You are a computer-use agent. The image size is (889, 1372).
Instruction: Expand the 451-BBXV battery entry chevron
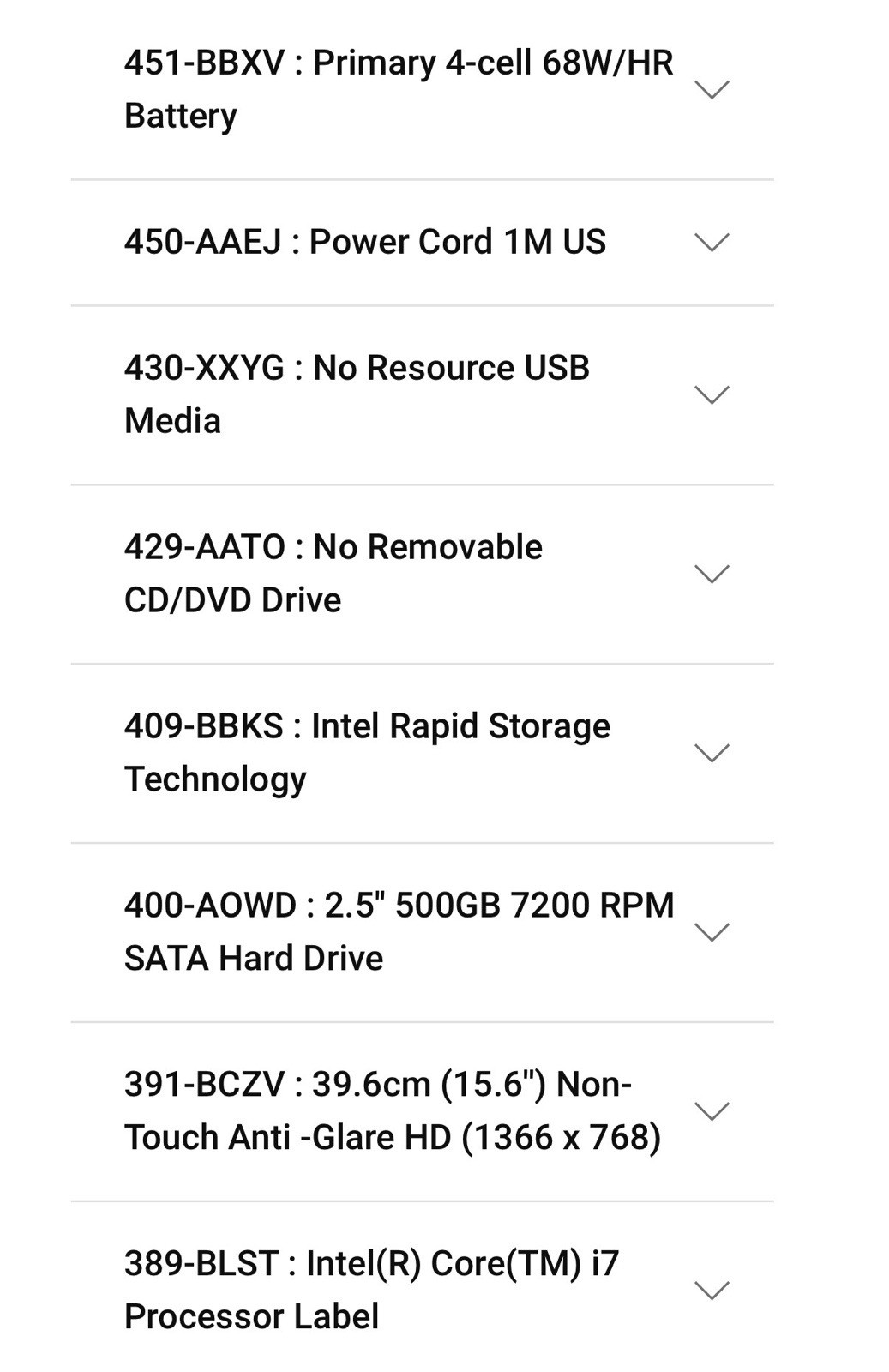point(712,89)
